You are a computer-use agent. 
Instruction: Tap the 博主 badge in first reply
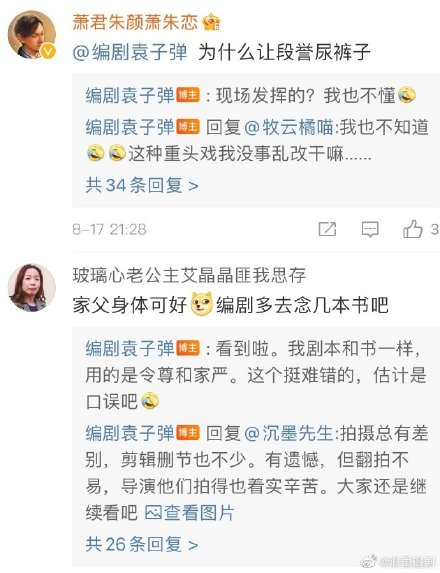point(188,95)
